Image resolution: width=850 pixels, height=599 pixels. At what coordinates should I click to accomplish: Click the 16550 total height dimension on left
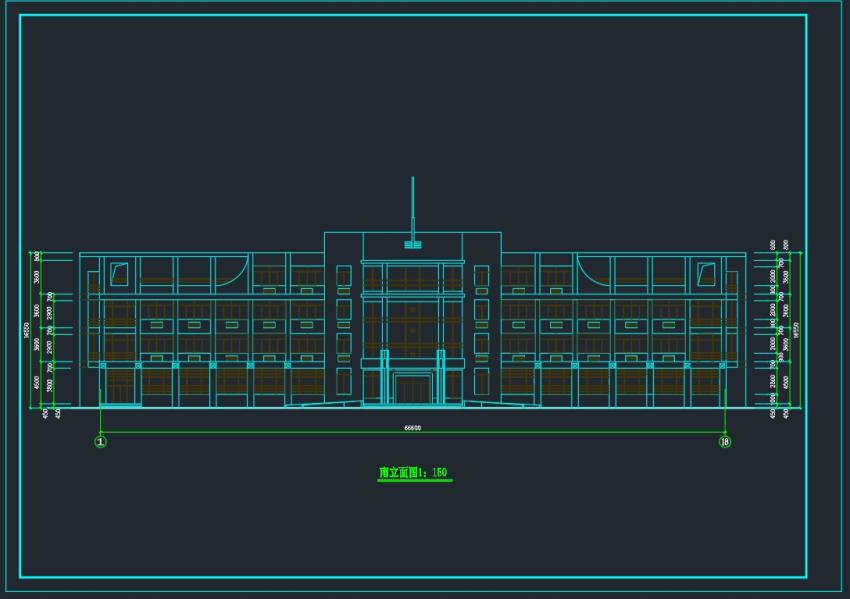(26, 330)
